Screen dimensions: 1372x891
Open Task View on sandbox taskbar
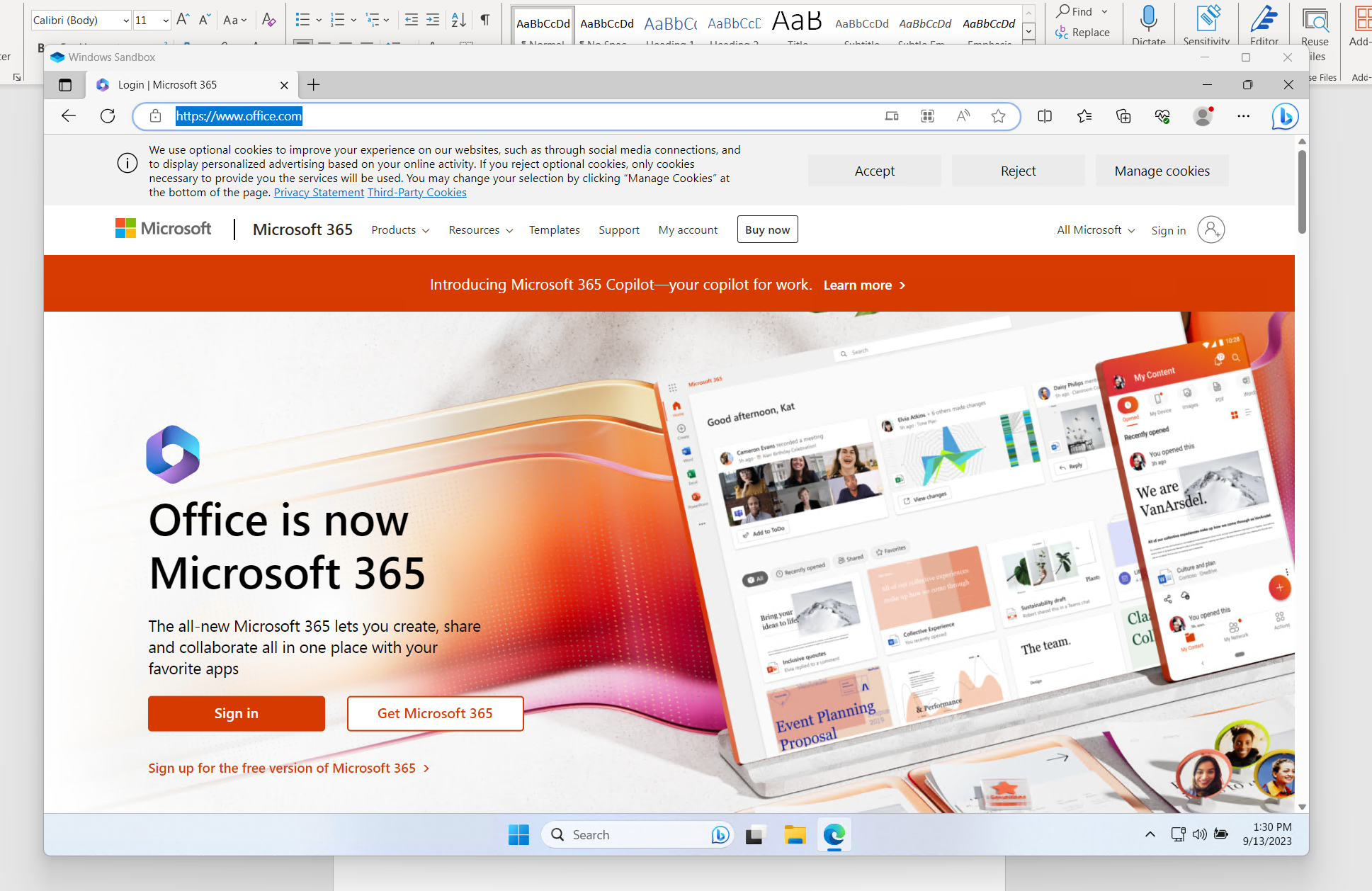(756, 835)
